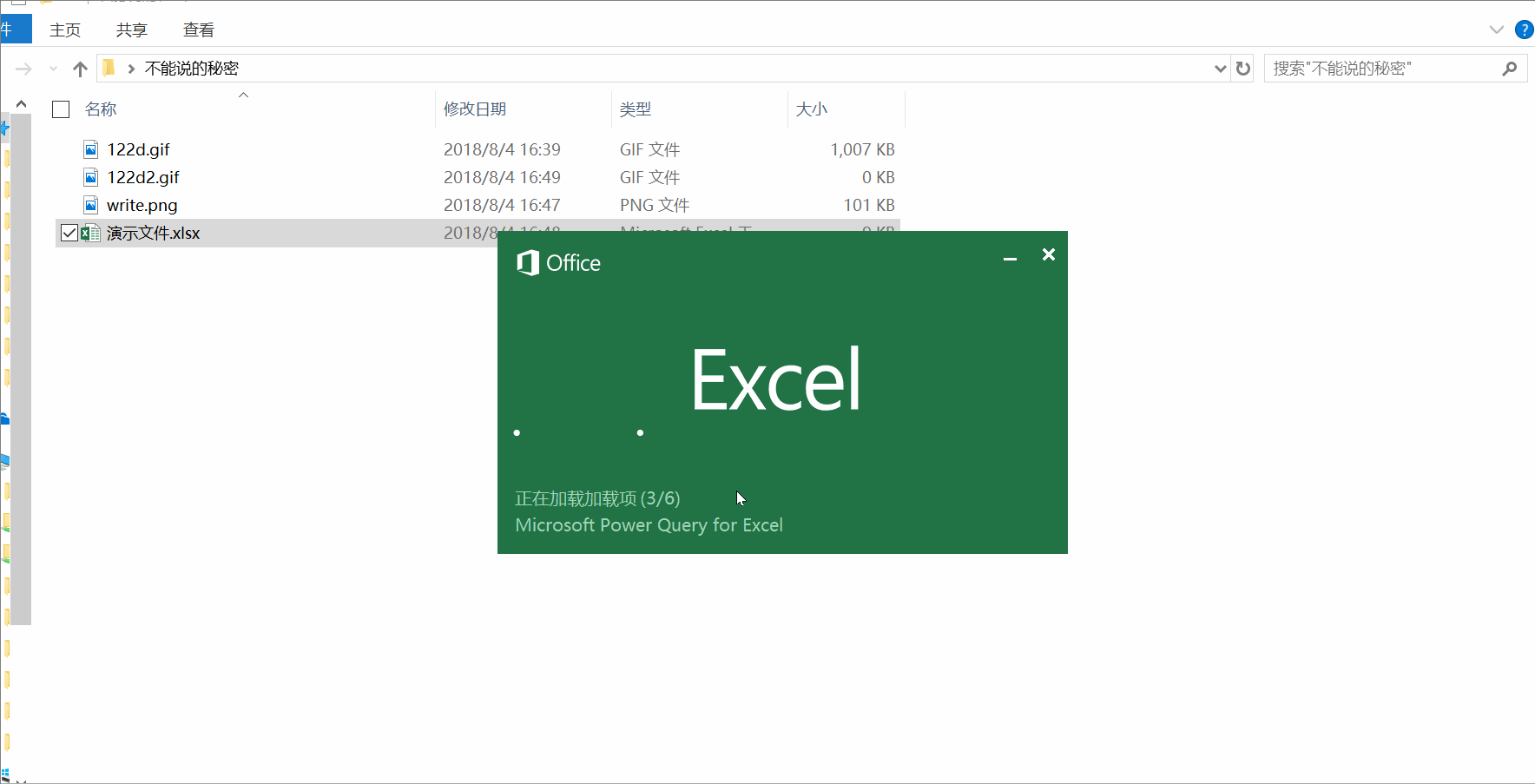Image resolution: width=1535 pixels, height=784 pixels.
Task: Open the address bar history dropdown
Action: (x=1221, y=68)
